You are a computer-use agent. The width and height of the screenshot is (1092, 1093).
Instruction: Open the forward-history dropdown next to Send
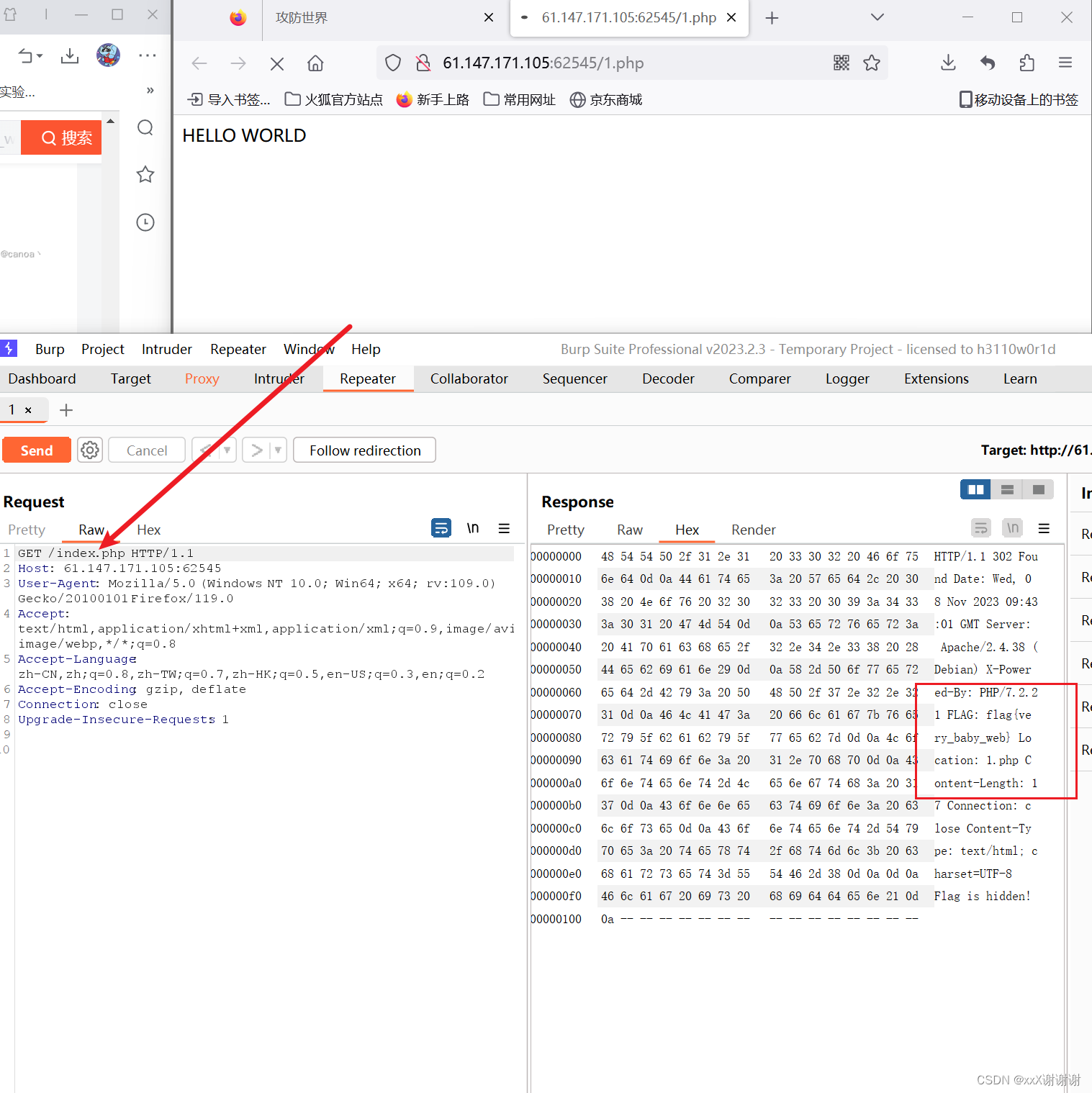pyautogui.click(x=277, y=450)
